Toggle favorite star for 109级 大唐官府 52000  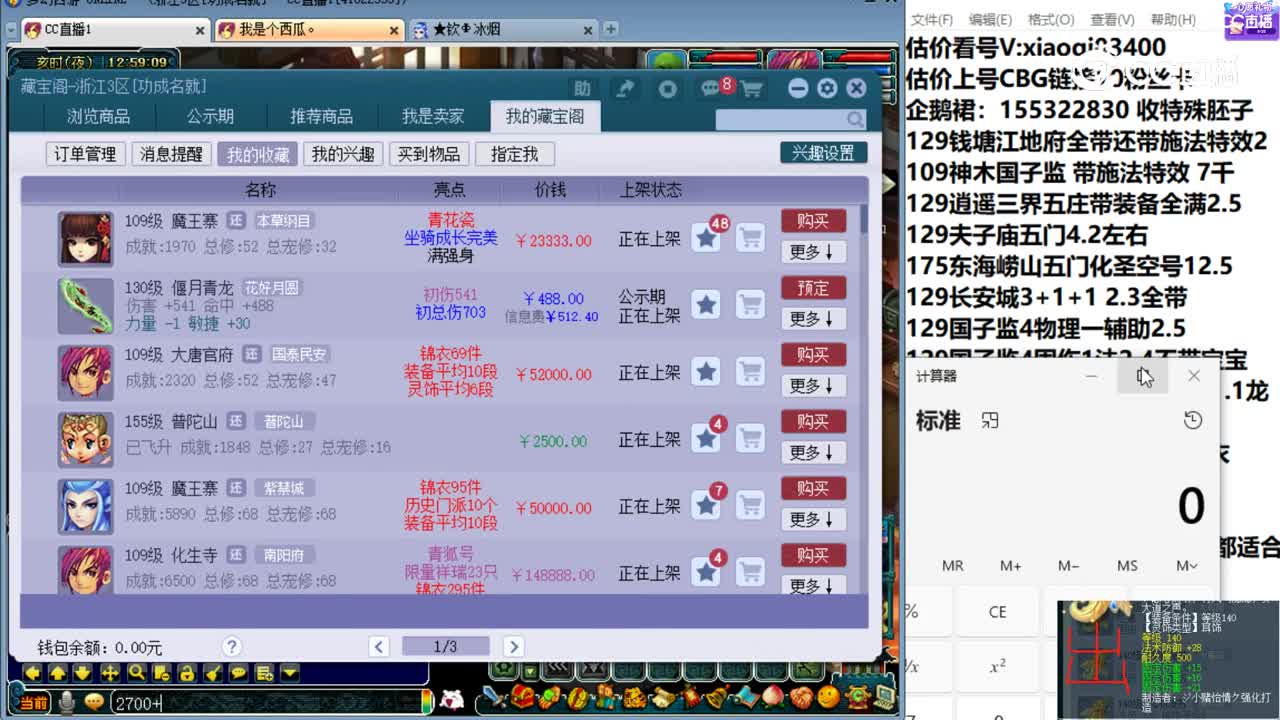pyautogui.click(x=706, y=371)
